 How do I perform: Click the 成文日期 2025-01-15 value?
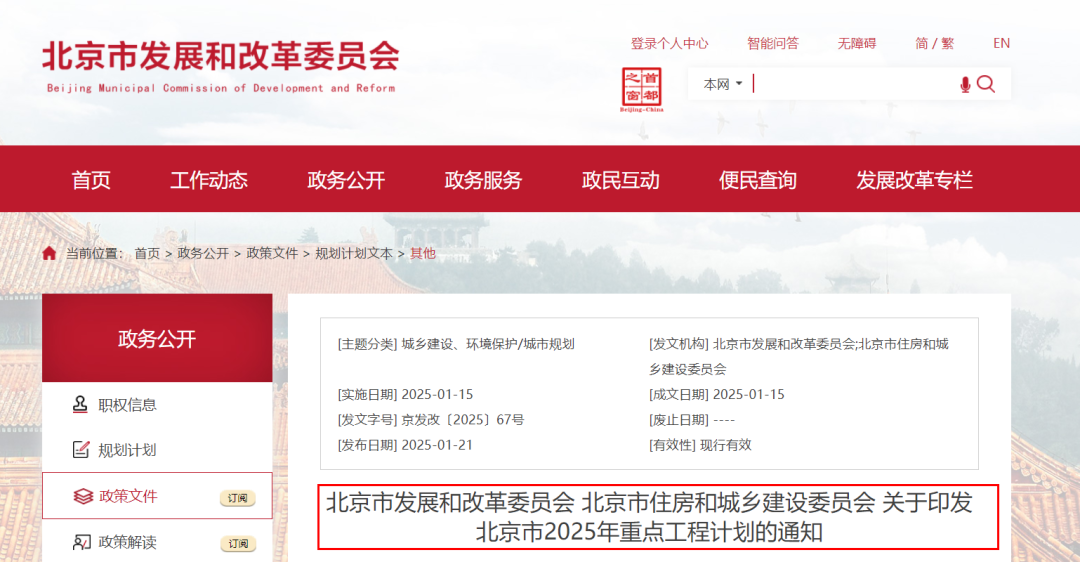[749, 395]
